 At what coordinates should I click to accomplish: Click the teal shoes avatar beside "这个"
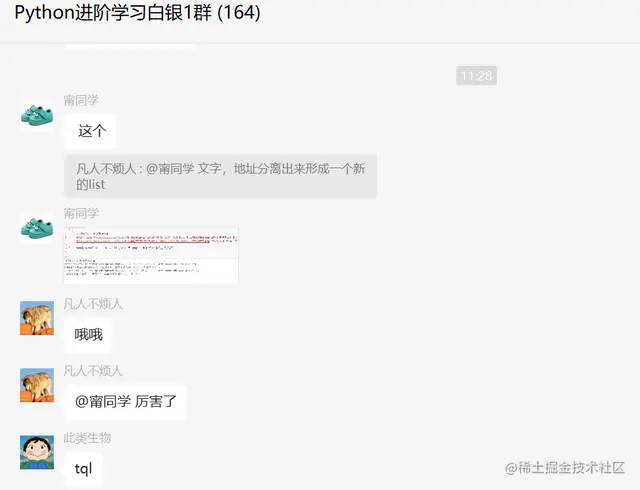37,115
